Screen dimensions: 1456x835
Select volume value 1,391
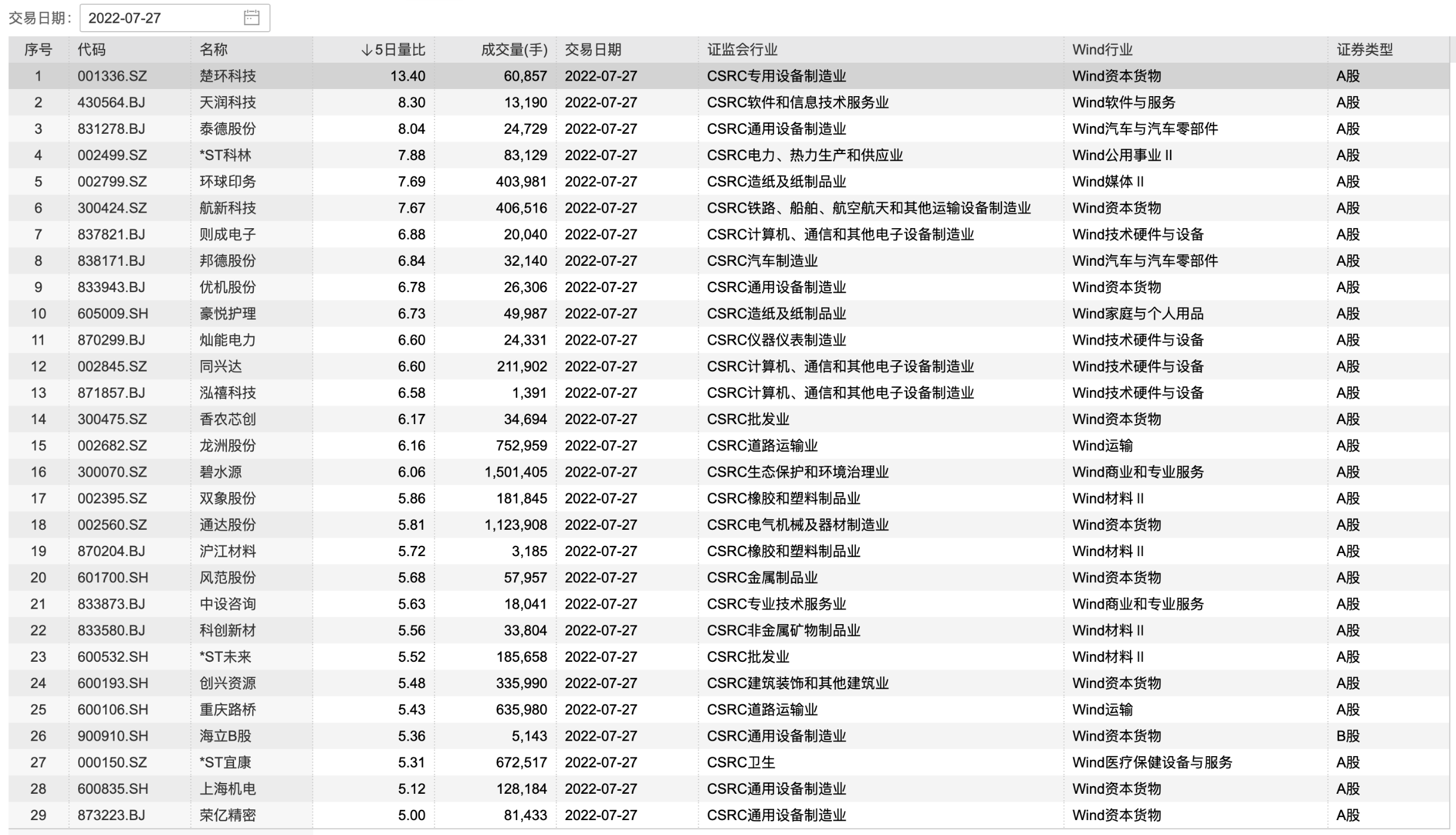[529, 392]
